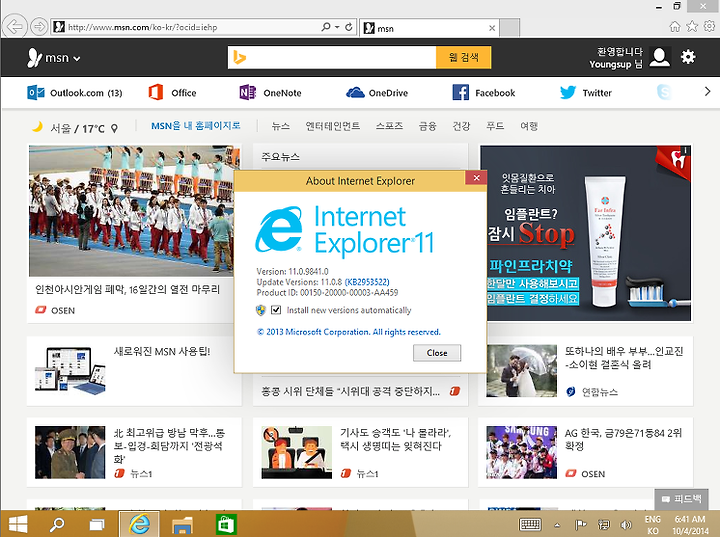Open taskbar Search magnifier
Image resolution: width=720 pixels, height=537 pixels.
click(57, 524)
